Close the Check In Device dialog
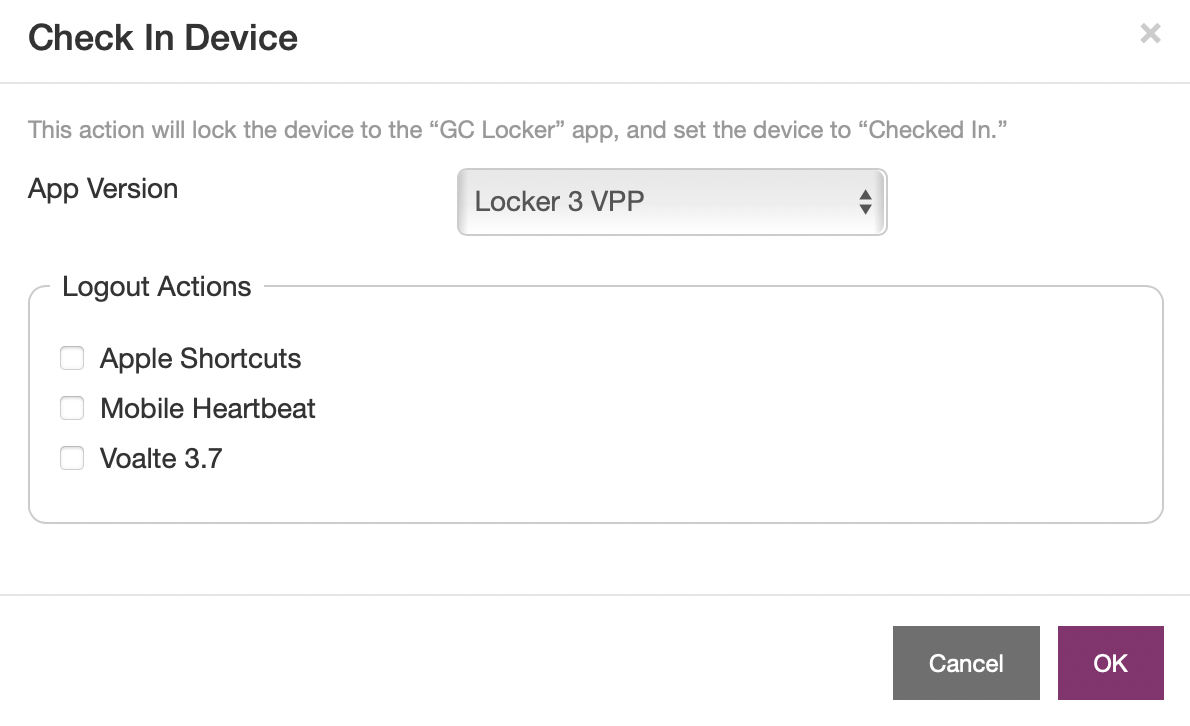This screenshot has height=726, width=1190. (x=1150, y=34)
